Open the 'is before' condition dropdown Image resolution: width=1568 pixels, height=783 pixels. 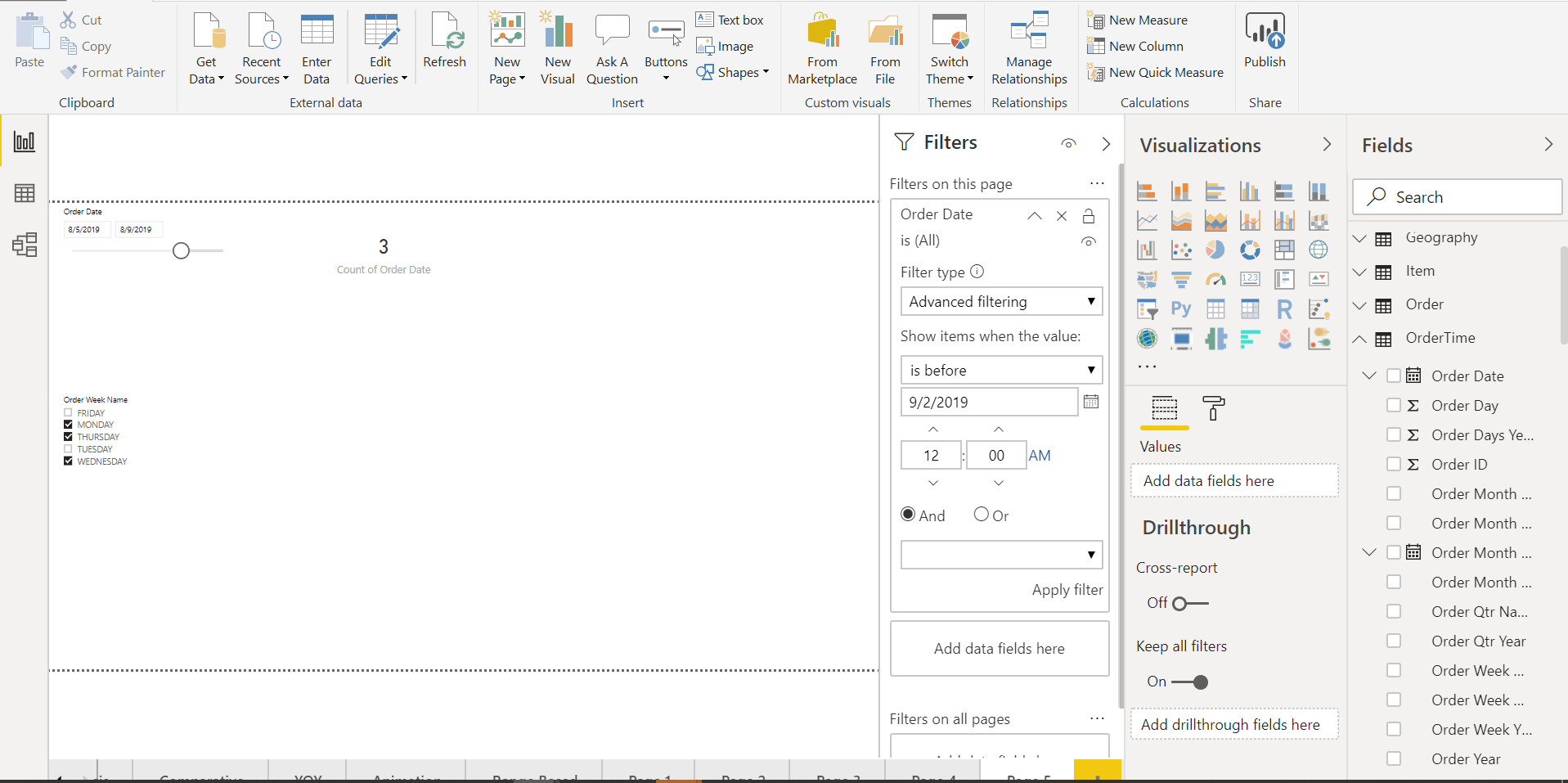[1001, 370]
